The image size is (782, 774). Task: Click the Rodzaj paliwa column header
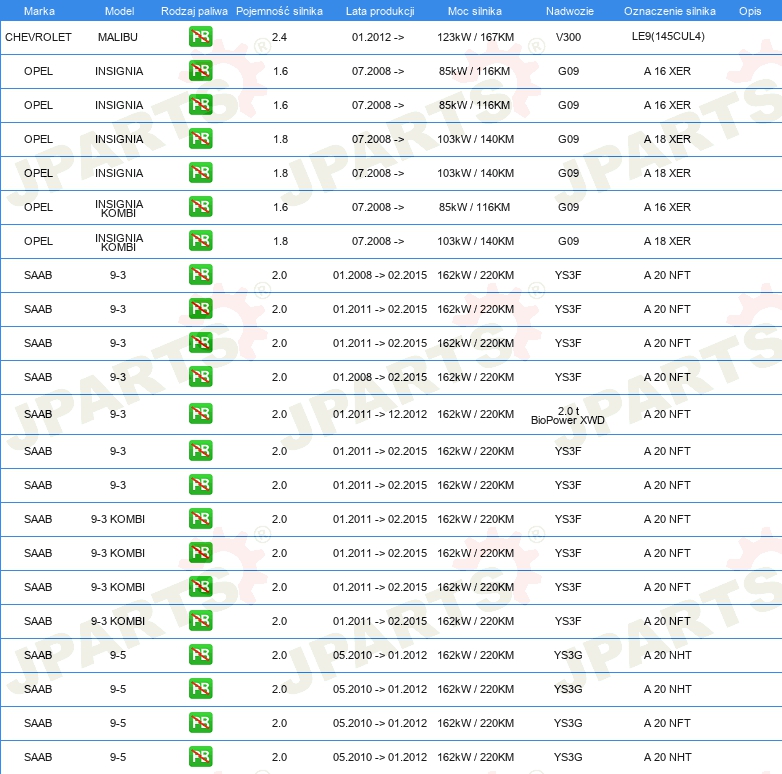tap(194, 10)
